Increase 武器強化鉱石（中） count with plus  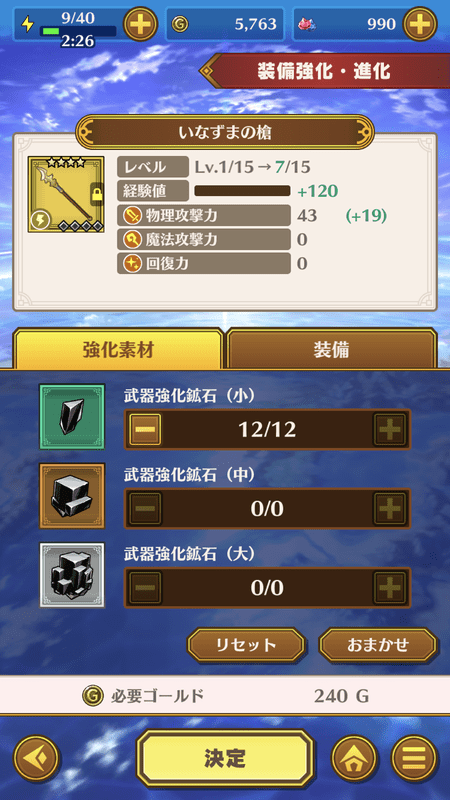pos(390,509)
